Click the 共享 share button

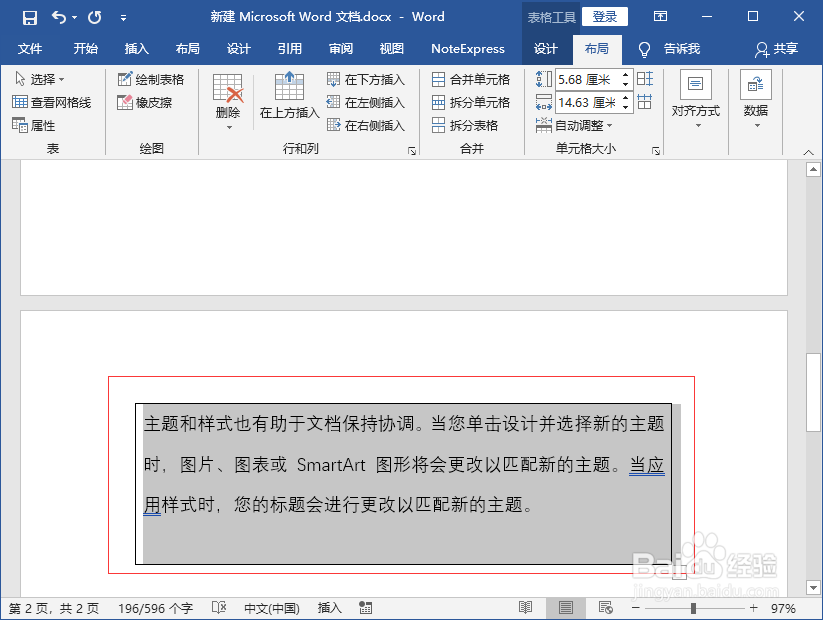coord(777,49)
